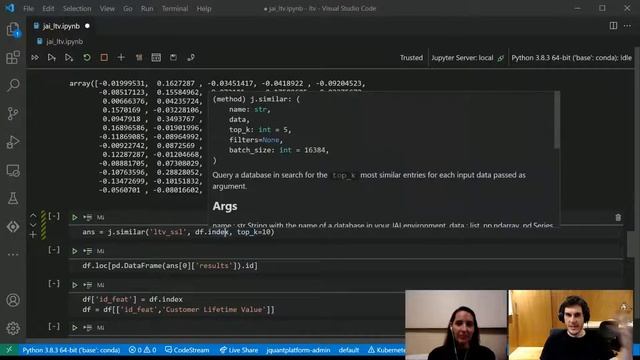The image size is (640, 360).
Task: Open the Edit menu
Action: coord(48,9)
